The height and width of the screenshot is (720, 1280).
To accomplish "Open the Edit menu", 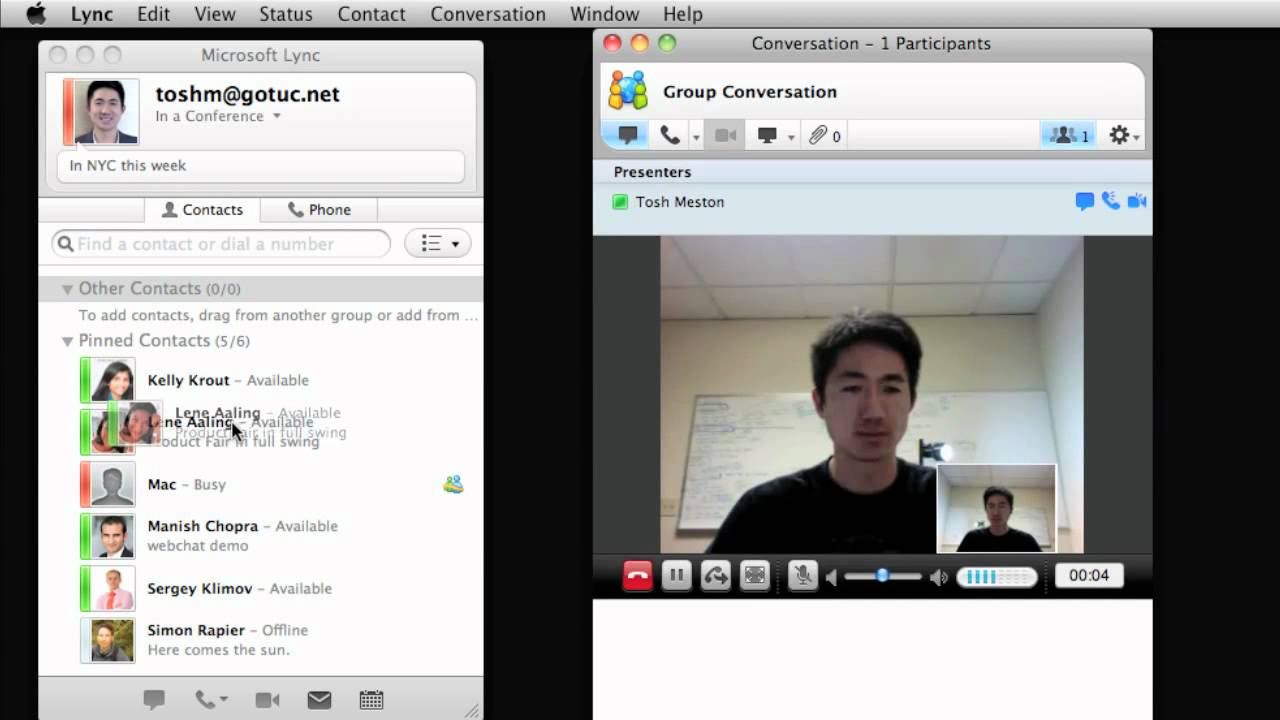I will [153, 14].
